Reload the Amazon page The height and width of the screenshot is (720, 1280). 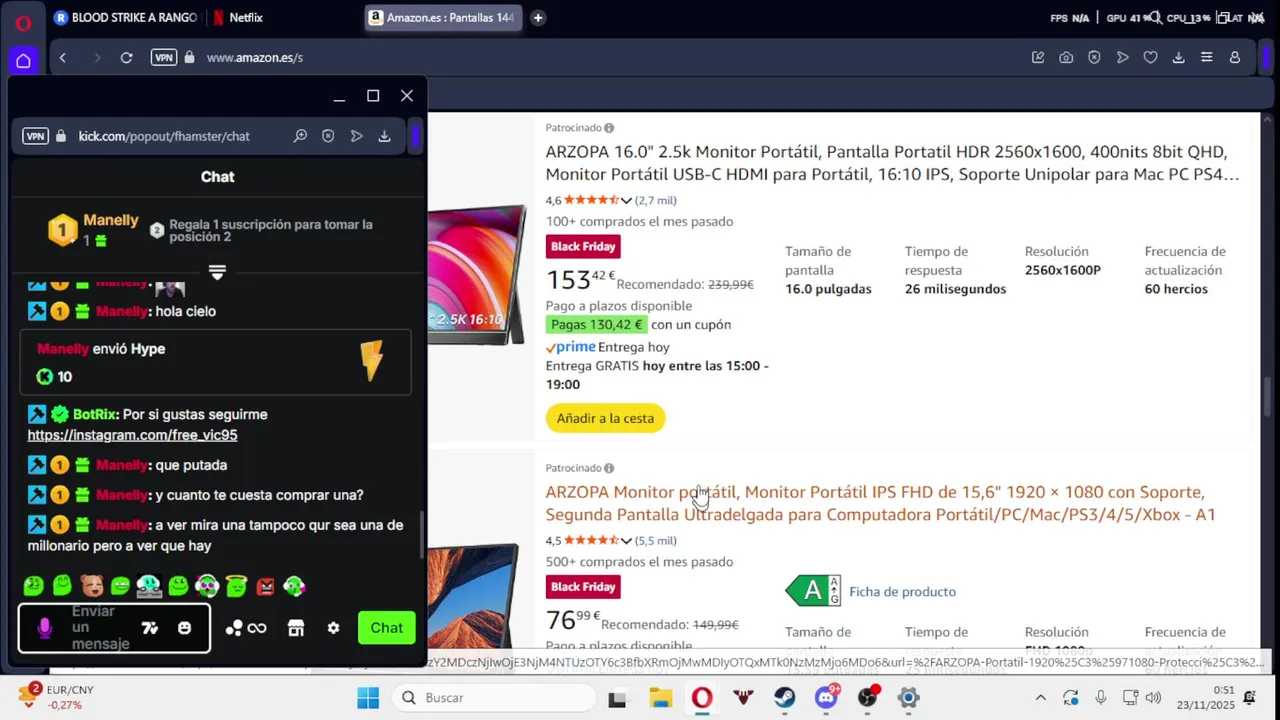[x=126, y=58]
